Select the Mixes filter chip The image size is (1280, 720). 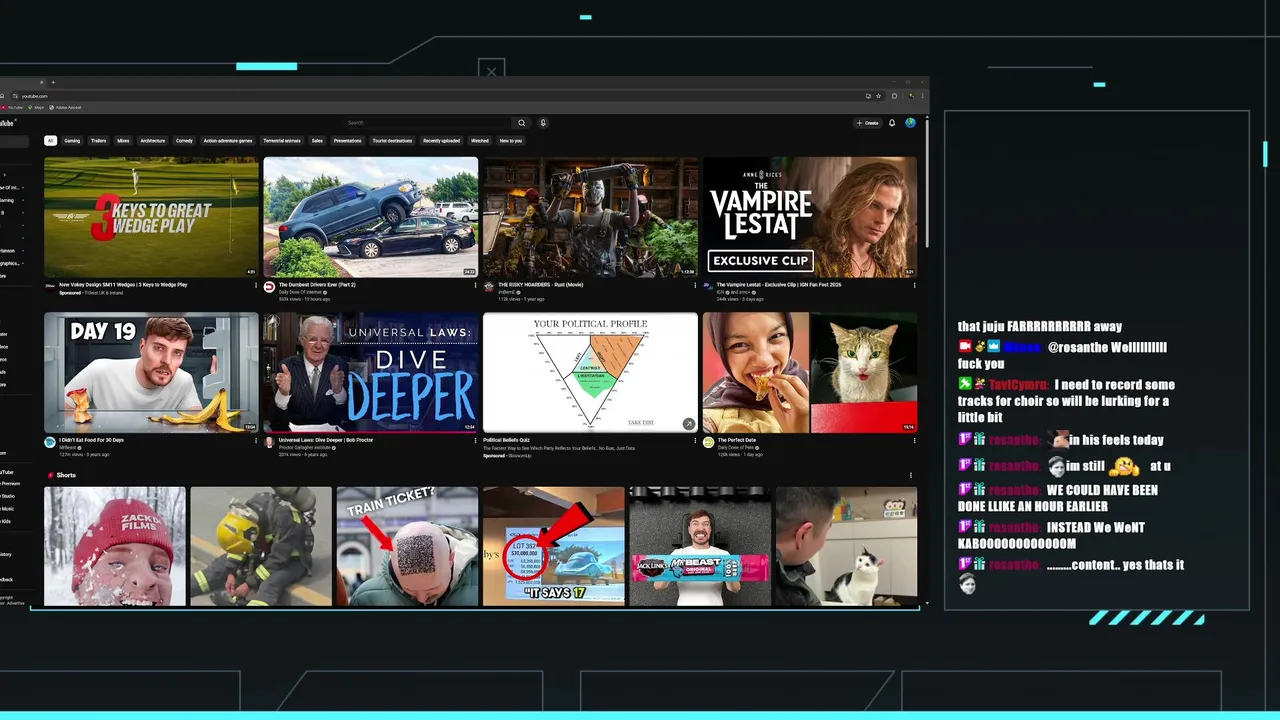point(123,141)
